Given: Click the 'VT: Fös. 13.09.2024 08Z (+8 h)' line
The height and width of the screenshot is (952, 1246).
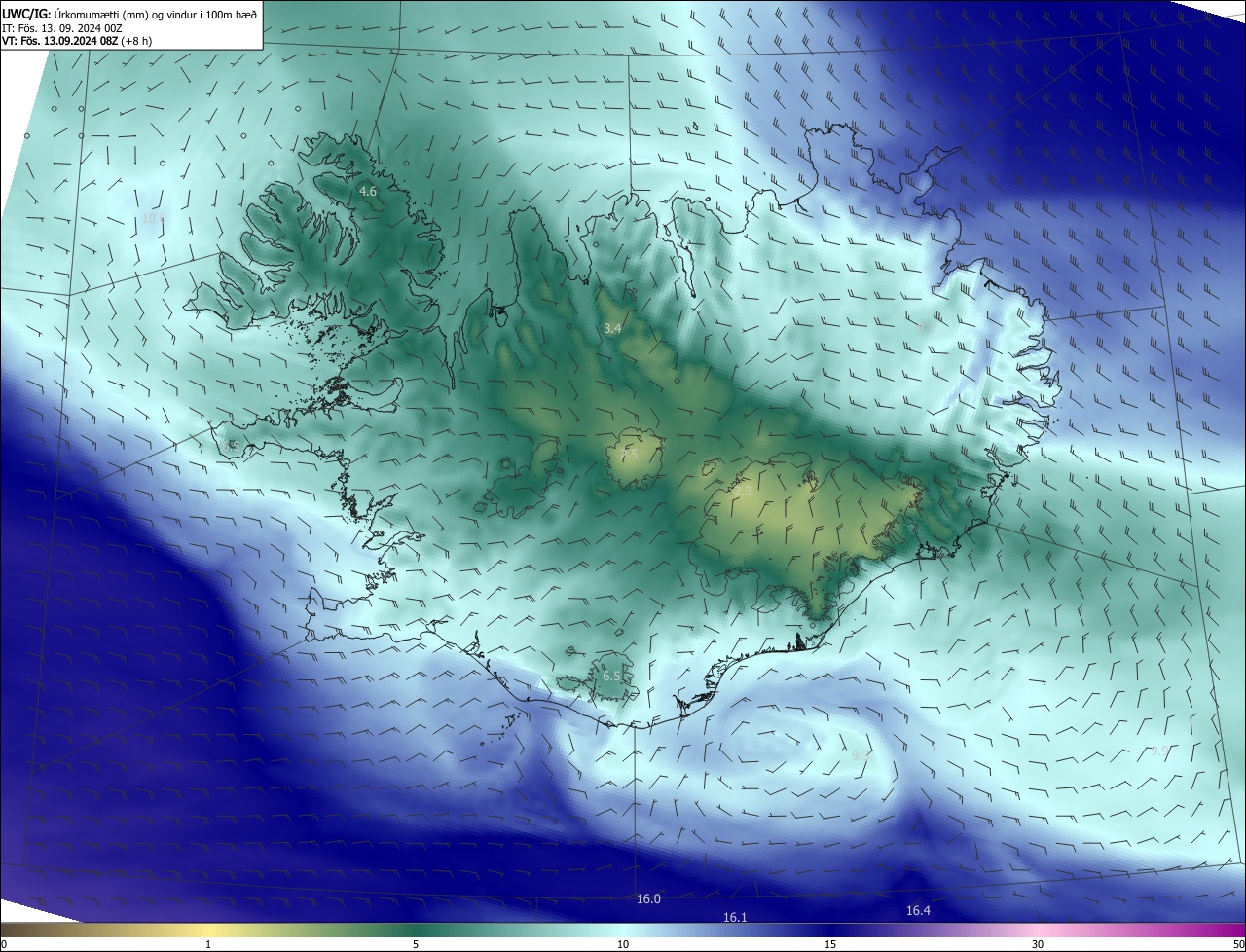Looking at the screenshot, I should click(x=75, y=42).
